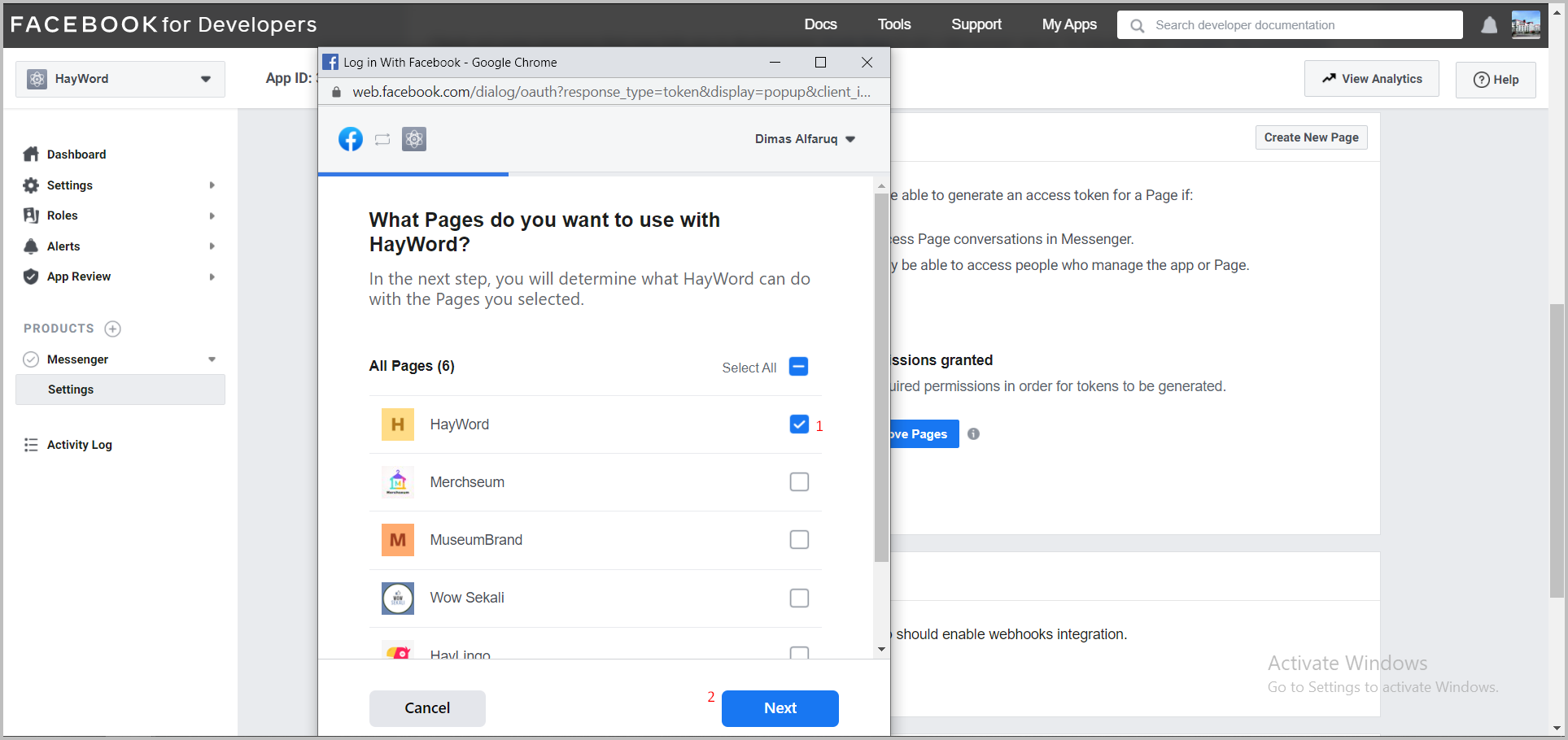Image resolution: width=1568 pixels, height=740 pixels.
Task: Click the MuseumBrand orange M icon
Action: tap(398, 540)
